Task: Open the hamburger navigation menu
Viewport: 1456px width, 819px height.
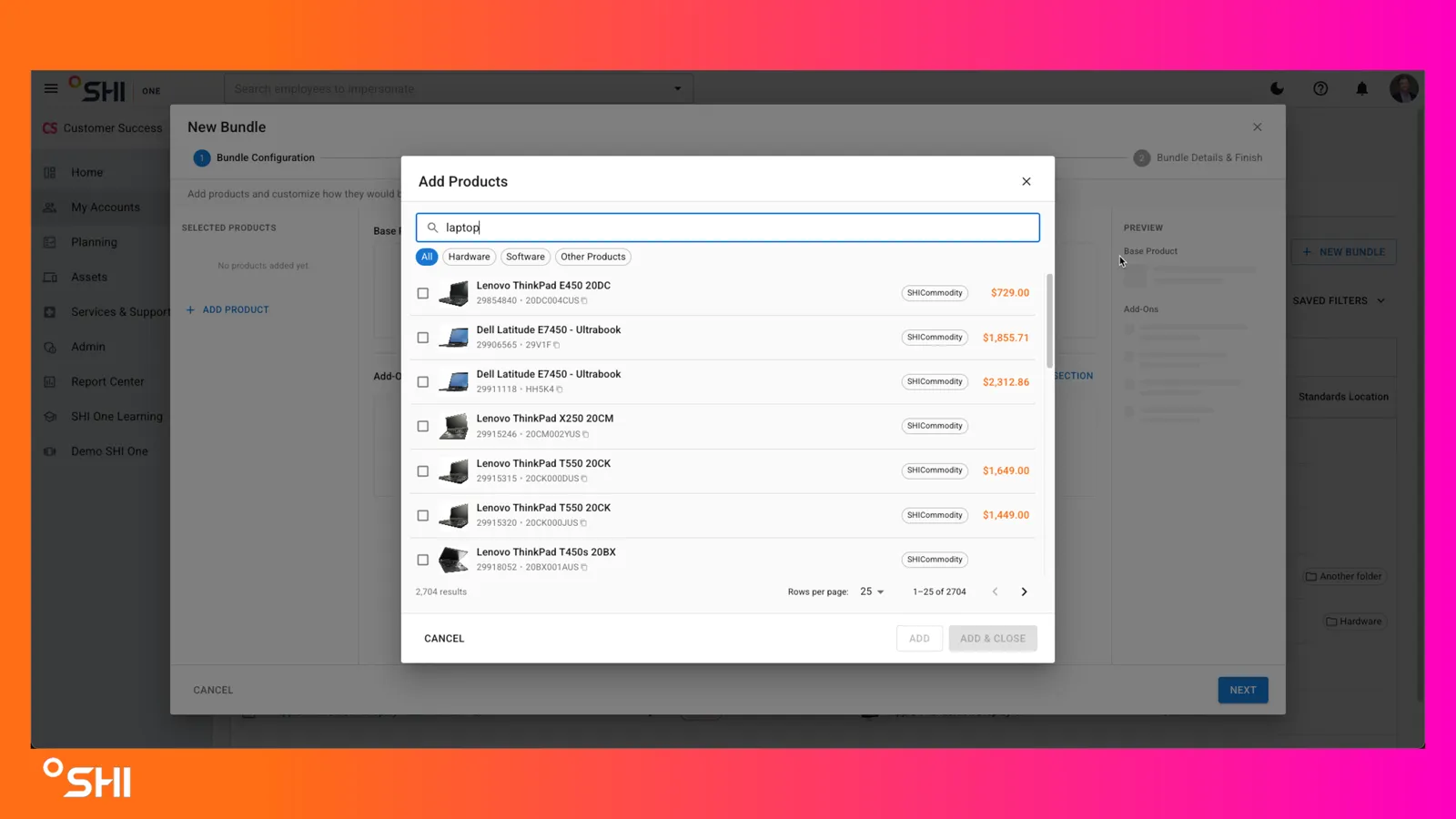Action: coord(51,89)
